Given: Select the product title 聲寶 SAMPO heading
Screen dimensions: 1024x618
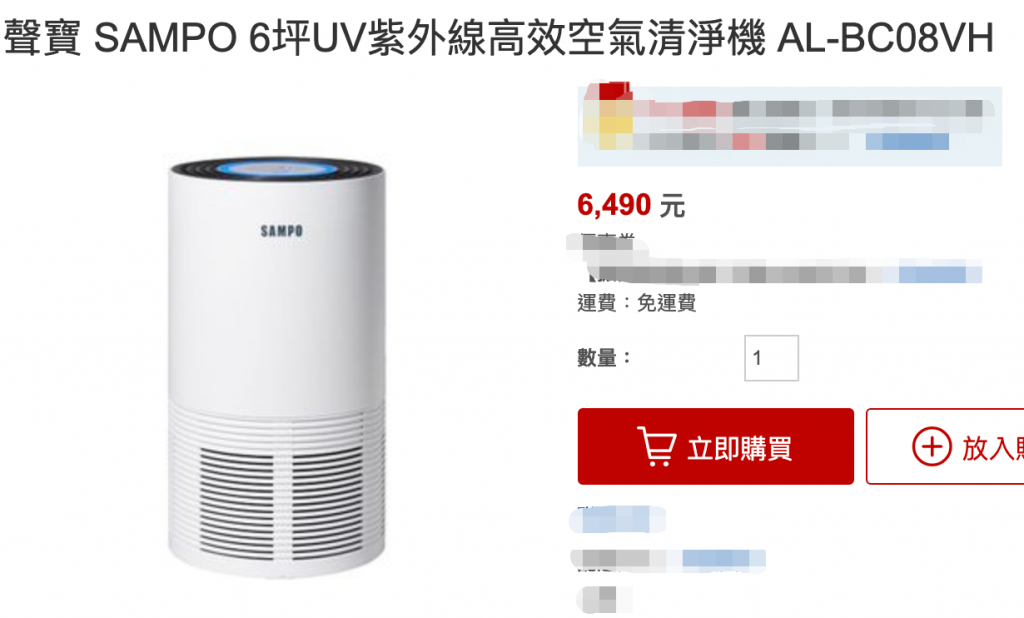Looking at the screenshot, I should click(x=499, y=37).
